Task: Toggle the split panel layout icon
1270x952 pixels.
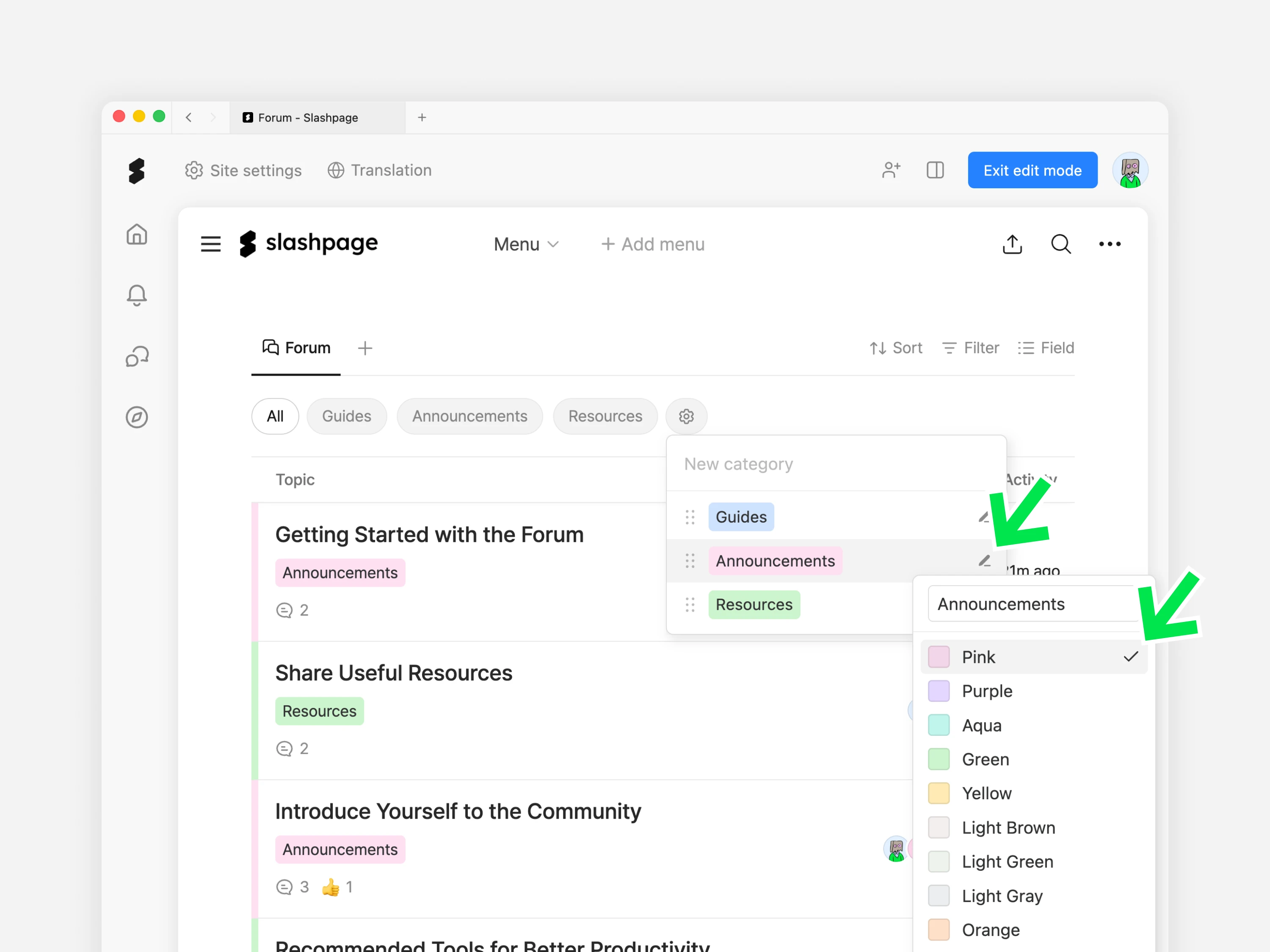Action: pyautogui.click(x=935, y=171)
